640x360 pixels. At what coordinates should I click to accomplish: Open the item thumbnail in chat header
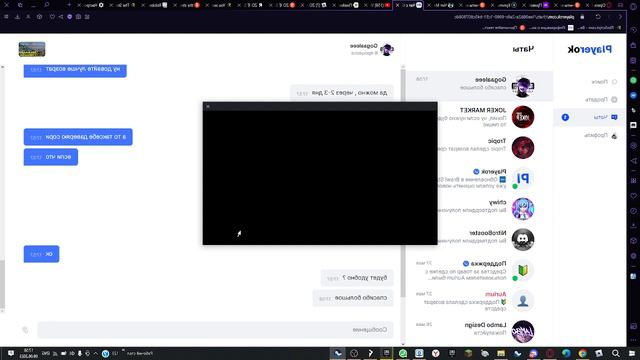click(x=32, y=49)
